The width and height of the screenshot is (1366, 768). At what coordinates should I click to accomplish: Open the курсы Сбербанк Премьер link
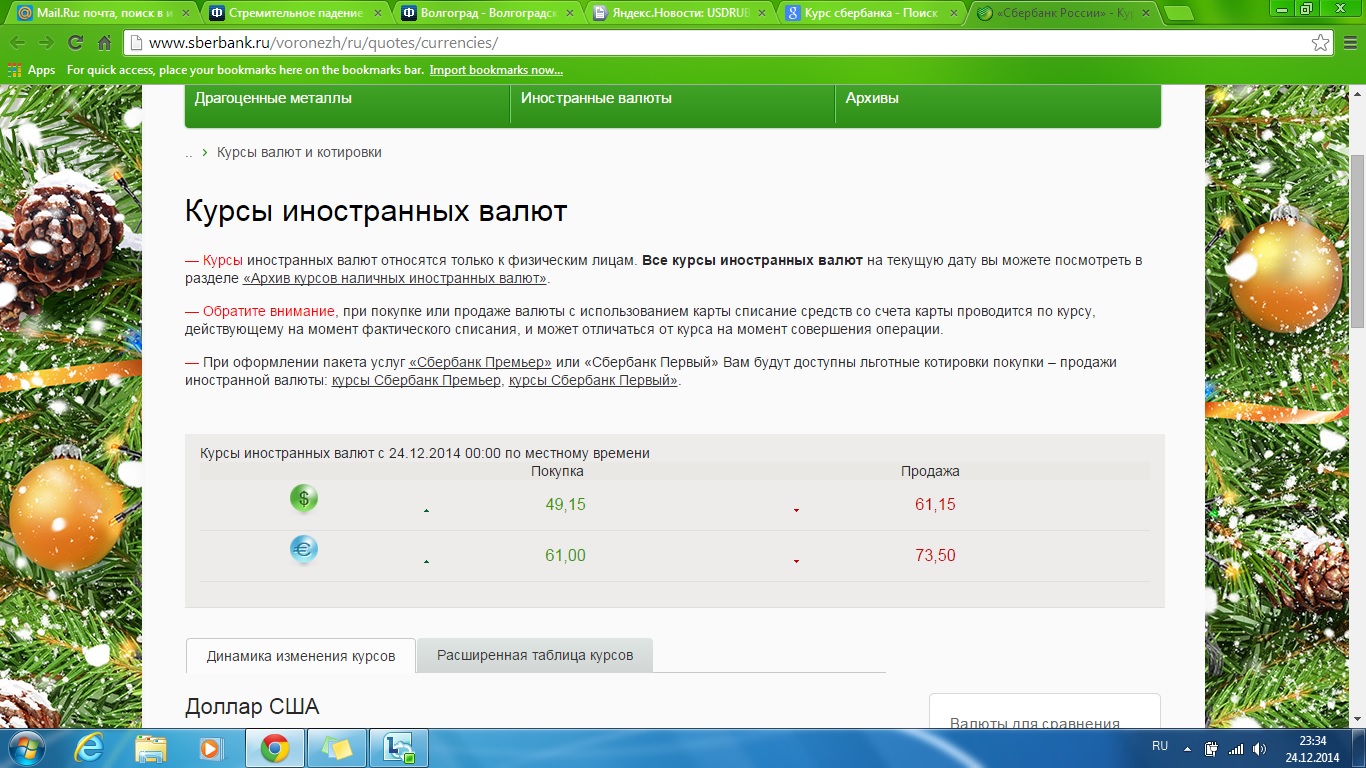pyautogui.click(x=416, y=380)
